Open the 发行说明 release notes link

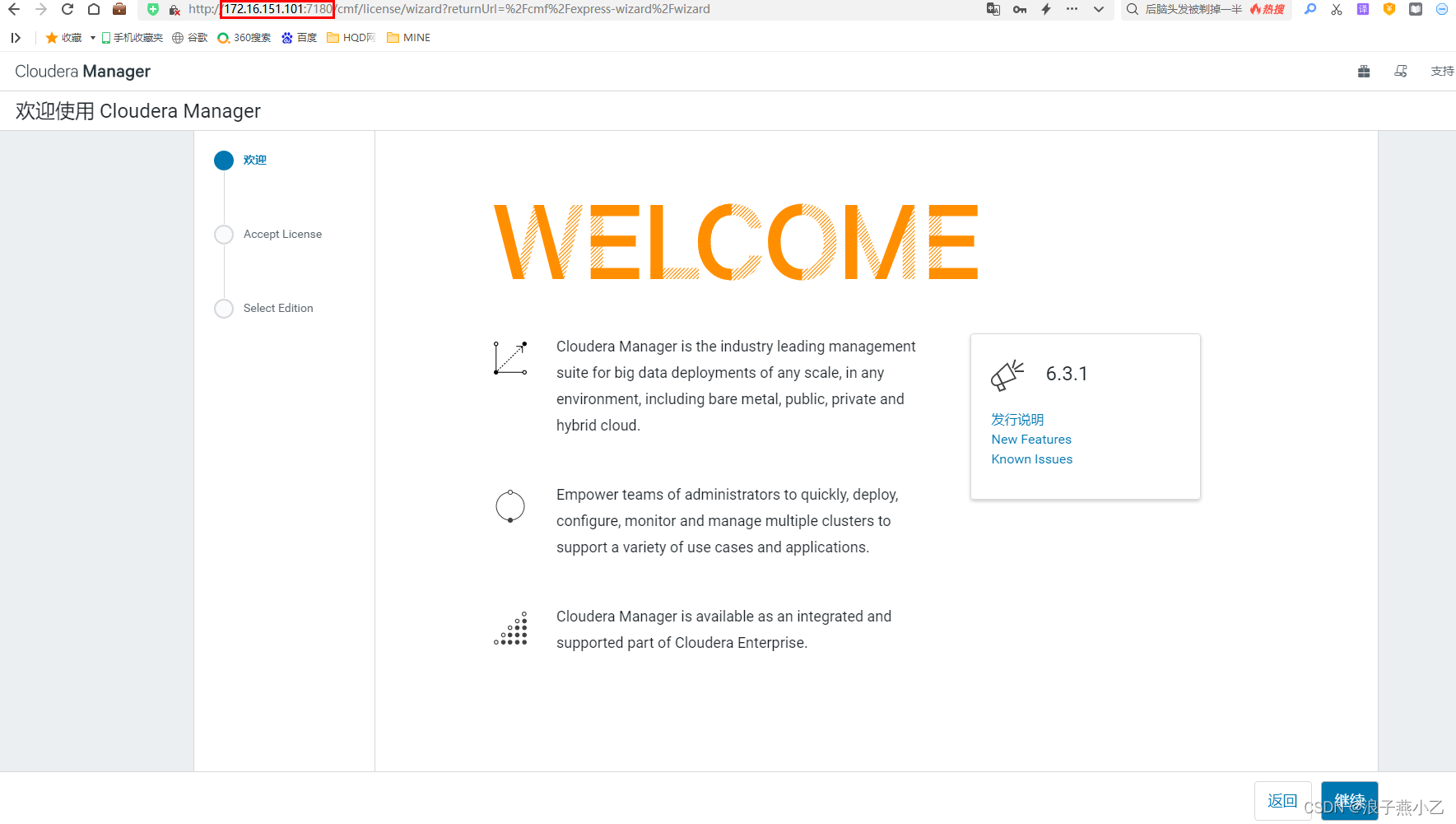tap(1017, 420)
